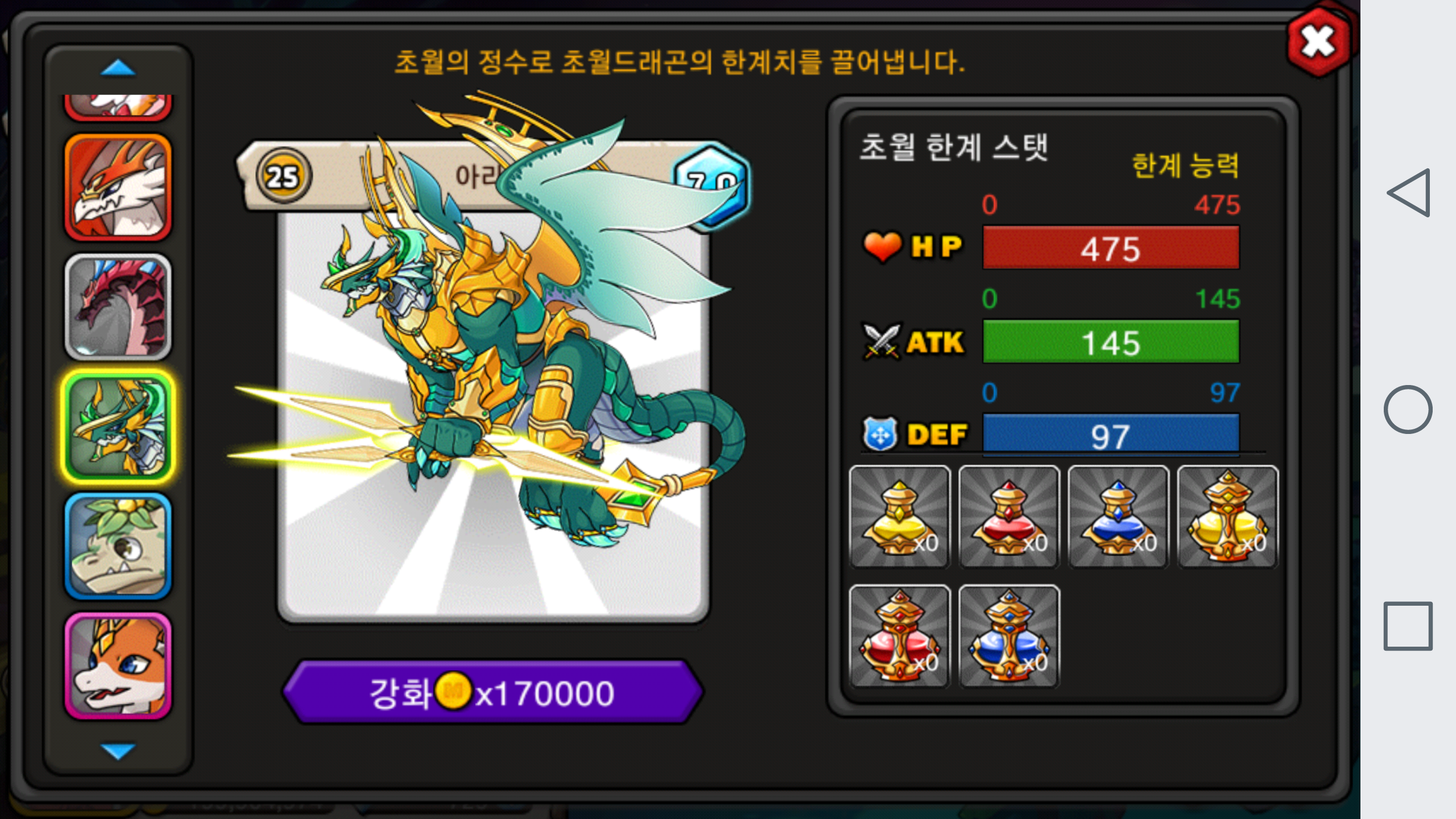Choose the sunflower lizard dragon portrait
The image size is (1456, 819).
[x=118, y=546]
